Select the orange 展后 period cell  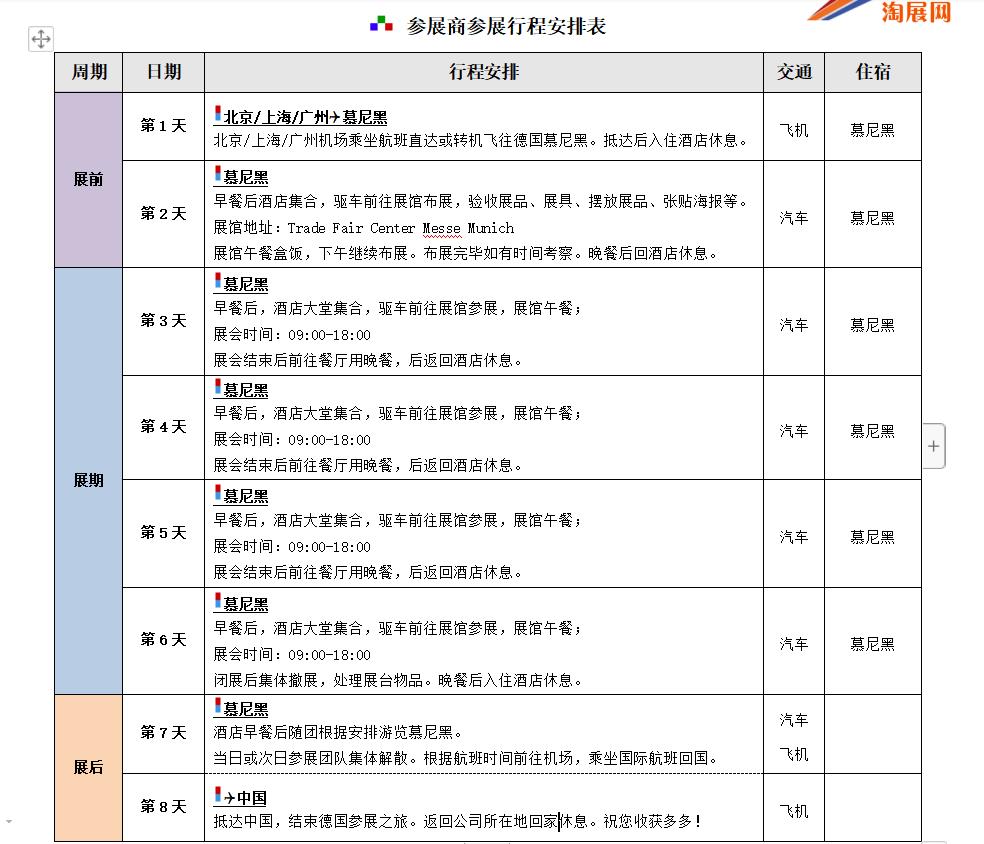coord(88,767)
